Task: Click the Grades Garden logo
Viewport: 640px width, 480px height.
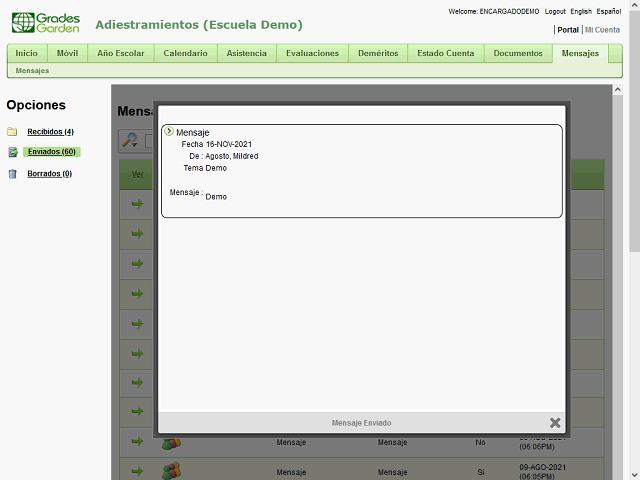Action: 46,23
